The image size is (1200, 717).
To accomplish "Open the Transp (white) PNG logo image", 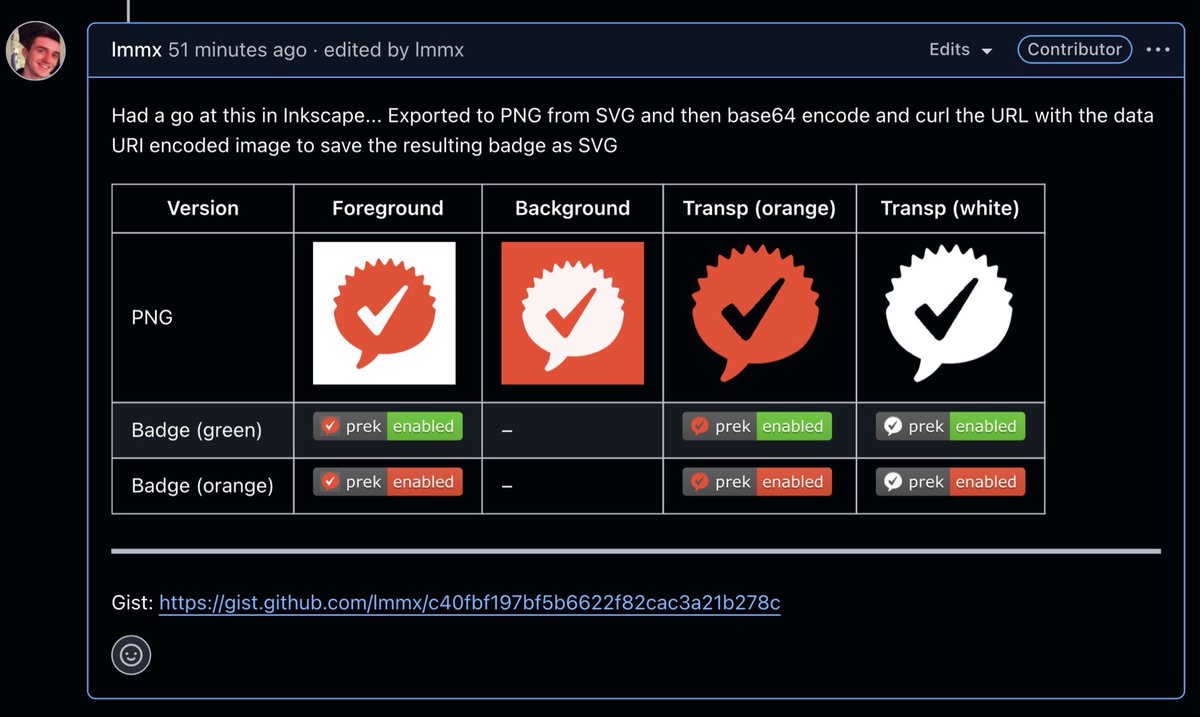I will pos(948,313).
